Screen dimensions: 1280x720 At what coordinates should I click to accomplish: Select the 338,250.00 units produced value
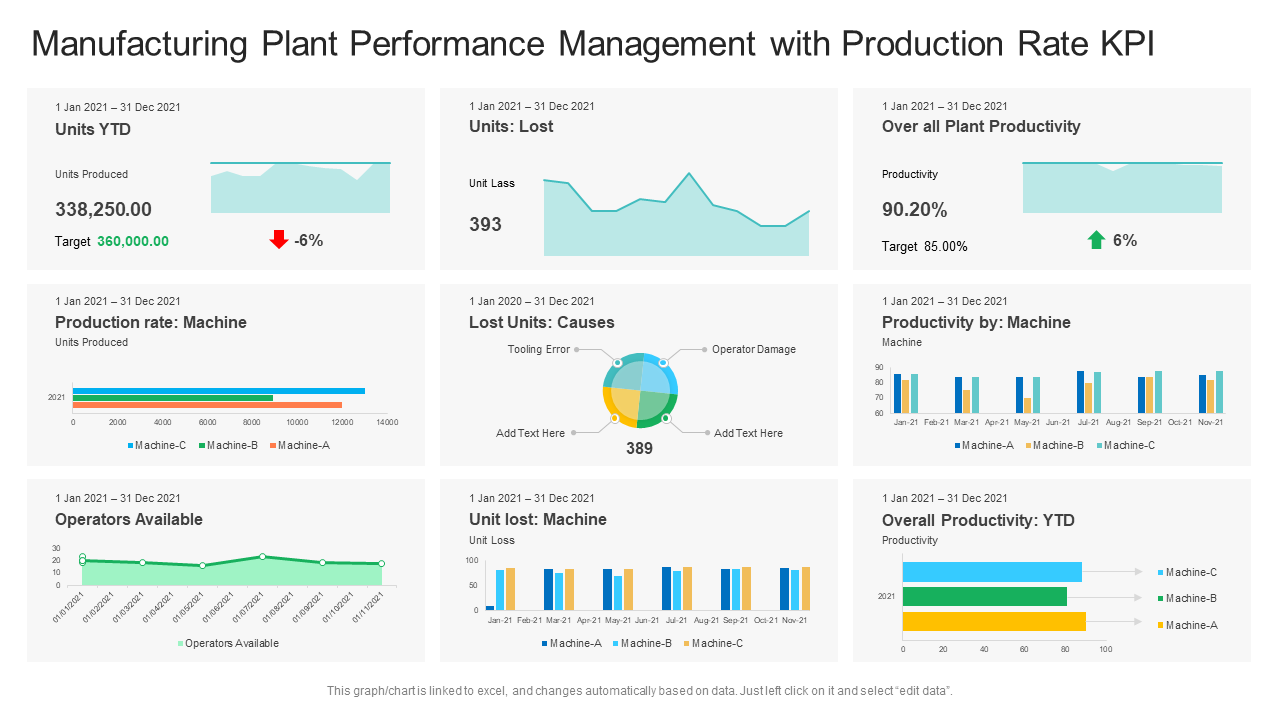pyautogui.click(x=103, y=209)
